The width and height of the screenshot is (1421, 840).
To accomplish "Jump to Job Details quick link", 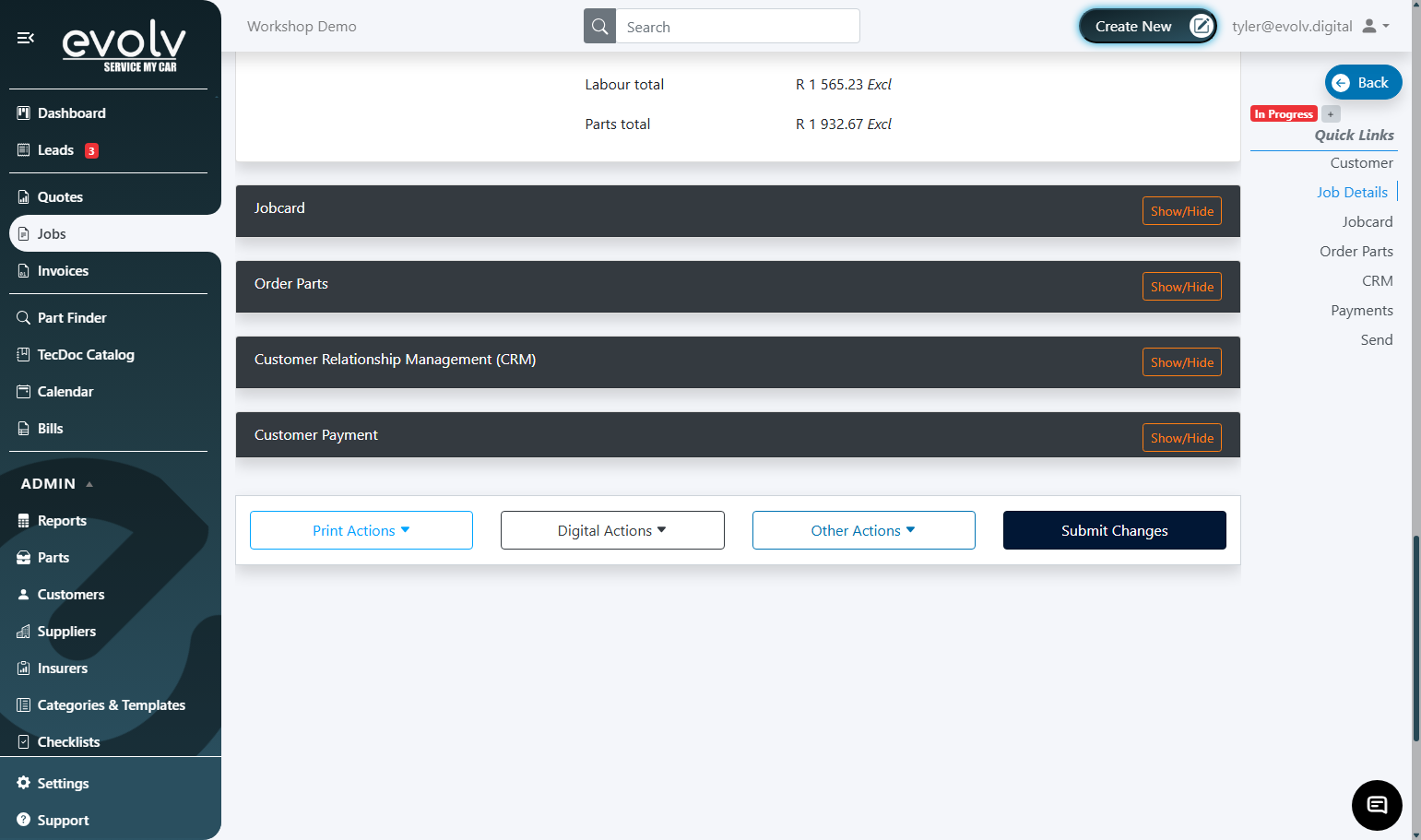I will pos(1352,193).
